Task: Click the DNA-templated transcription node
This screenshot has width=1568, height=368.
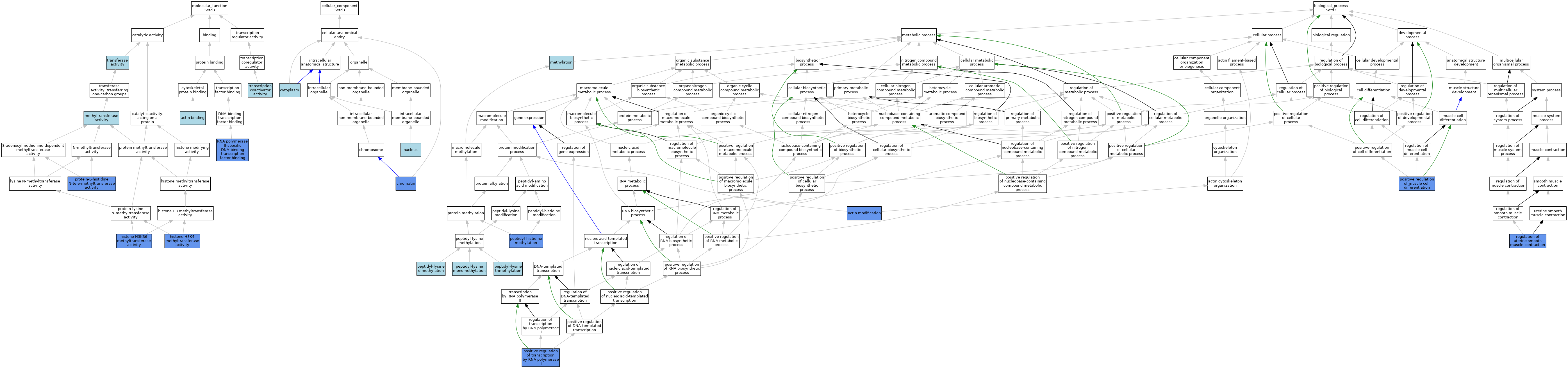Action: (x=549, y=269)
